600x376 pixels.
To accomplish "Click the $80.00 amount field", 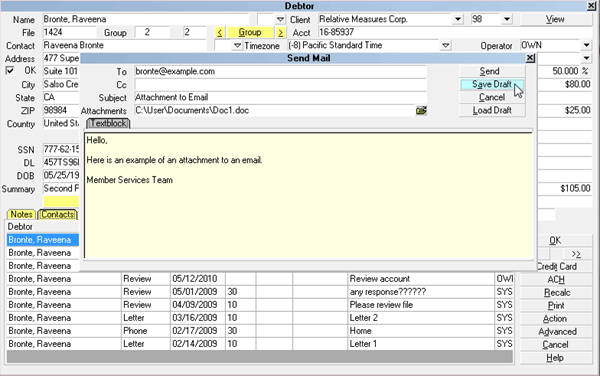I will coord(565,85).
